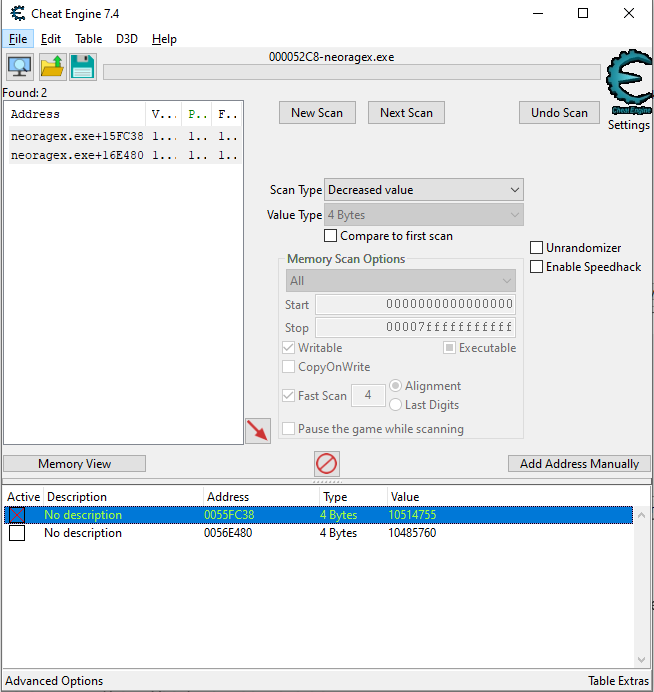Open the Edit menu

point(51,39)
